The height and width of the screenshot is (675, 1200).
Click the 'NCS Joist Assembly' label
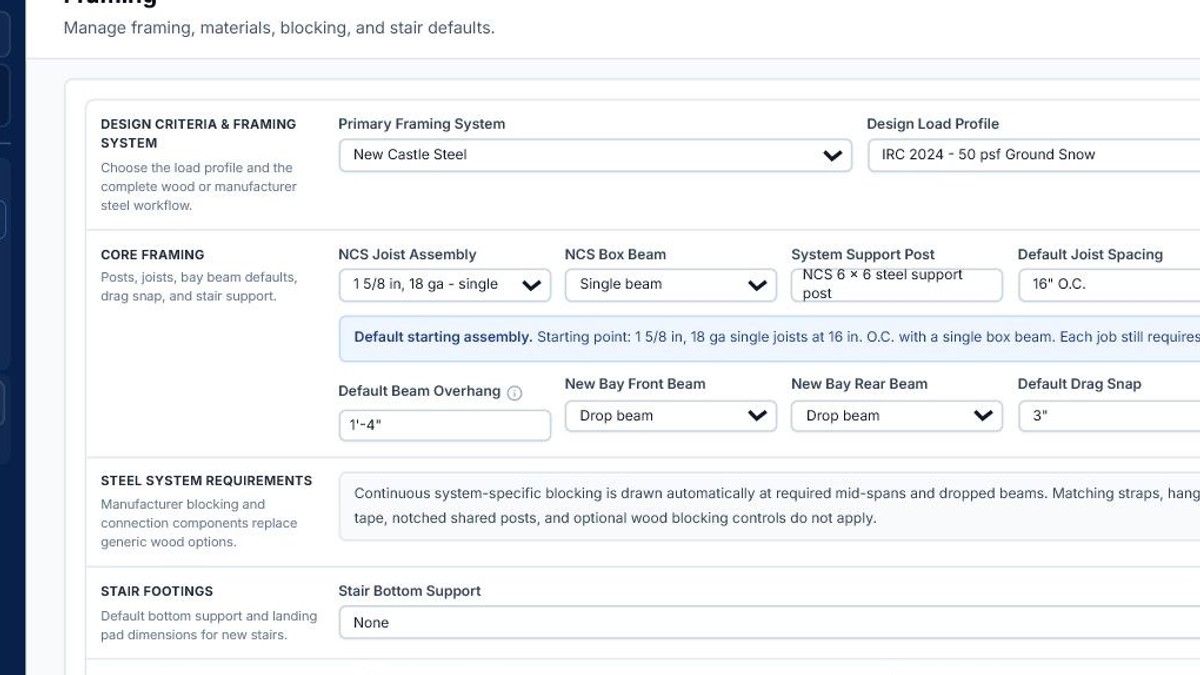pos(407,255)
